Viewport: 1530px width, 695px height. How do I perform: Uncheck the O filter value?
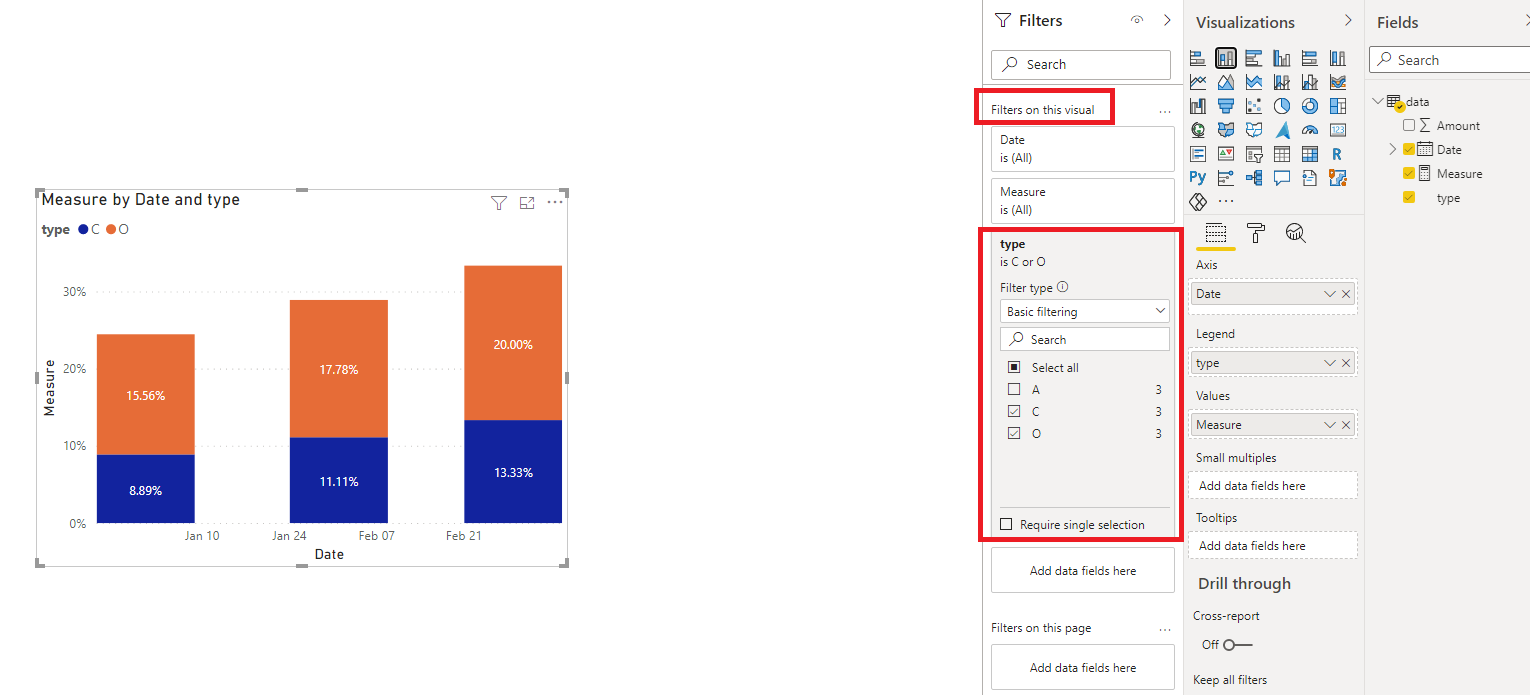coord(1014,433)
